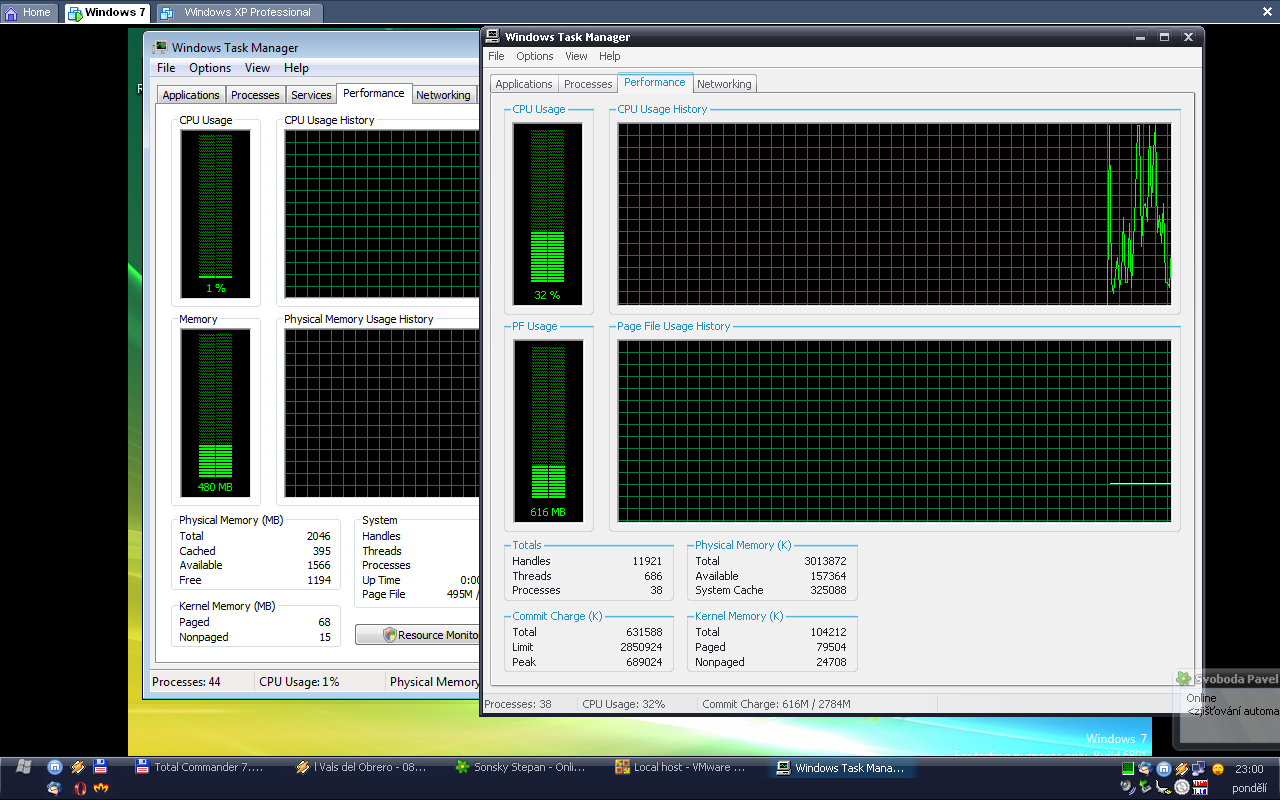Launch Opera browser from quick launch
1280x800 pixels.
[x=80, y=788]
